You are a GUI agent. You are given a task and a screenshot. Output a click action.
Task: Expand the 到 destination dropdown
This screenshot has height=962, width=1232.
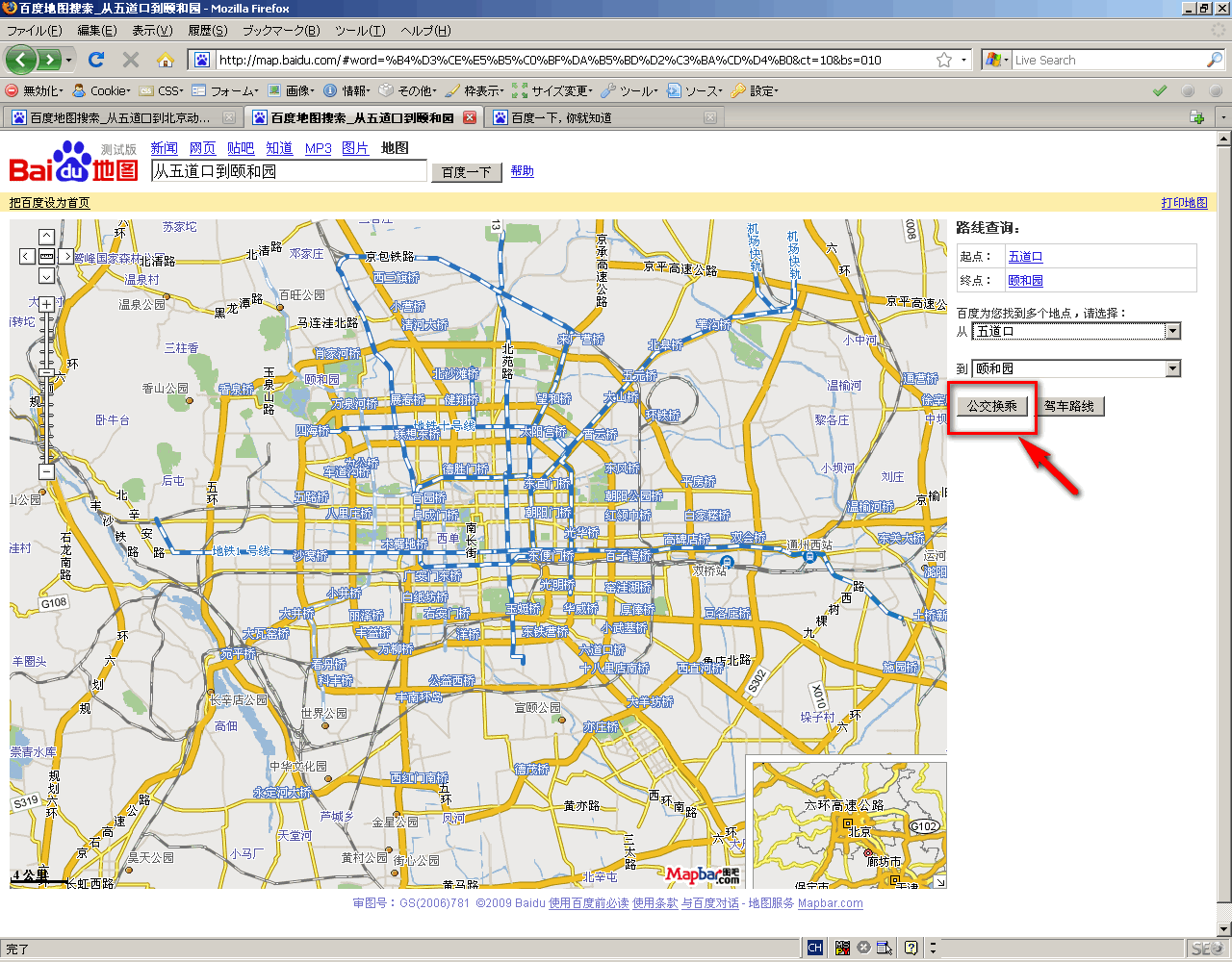[x=1172, y=368]
